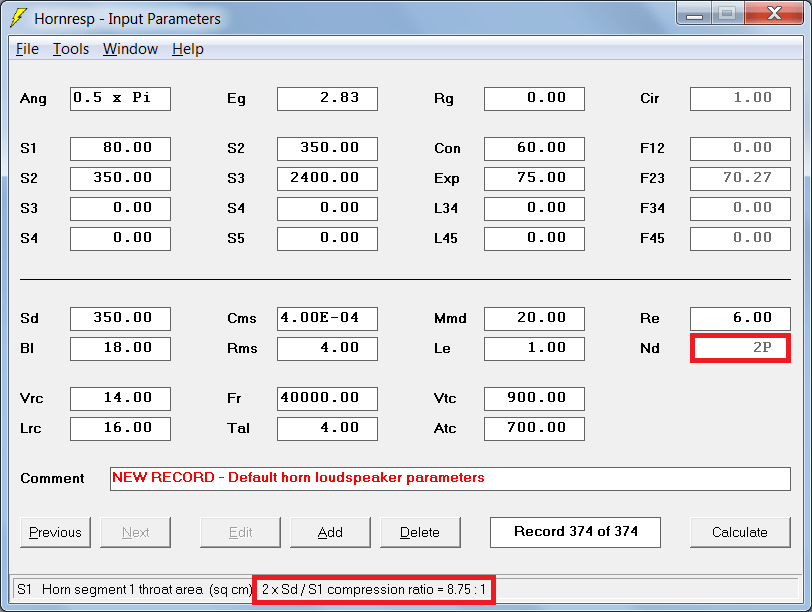Click the disabled Edit button
This screenshot has height=612, width=812.
pyautogui.click(x=240, y=532)
